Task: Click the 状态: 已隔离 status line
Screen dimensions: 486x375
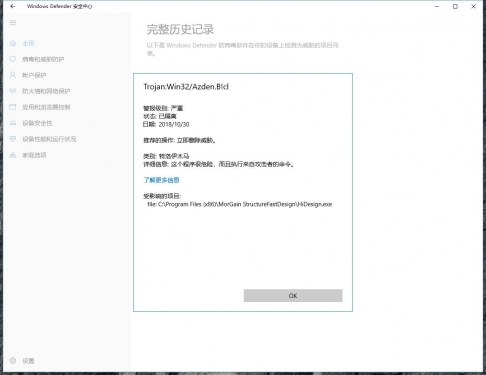Action: point(160,116)
